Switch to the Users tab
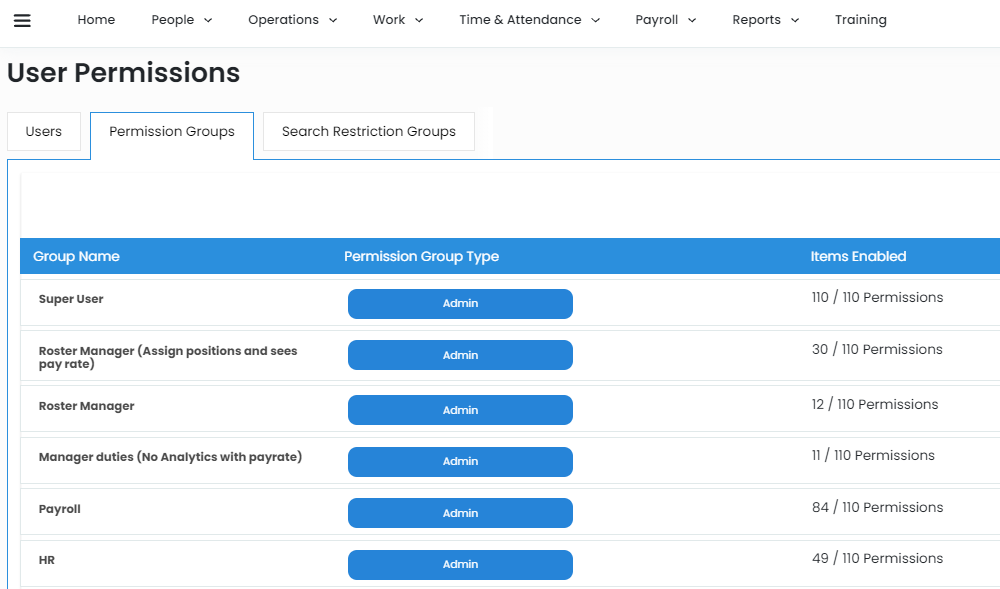 (44, 132)
